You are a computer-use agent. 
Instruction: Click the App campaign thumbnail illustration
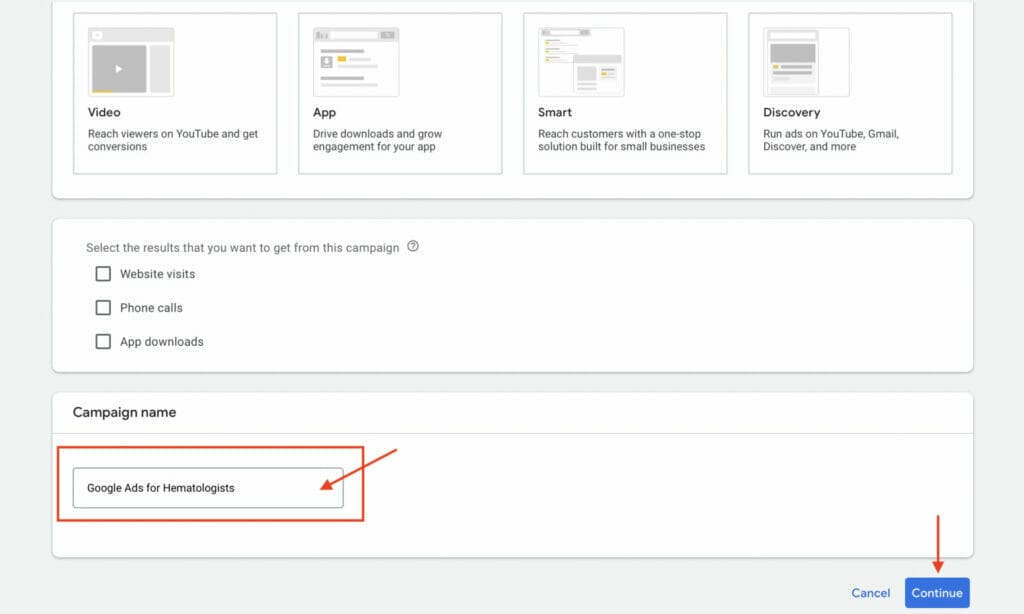356,62
